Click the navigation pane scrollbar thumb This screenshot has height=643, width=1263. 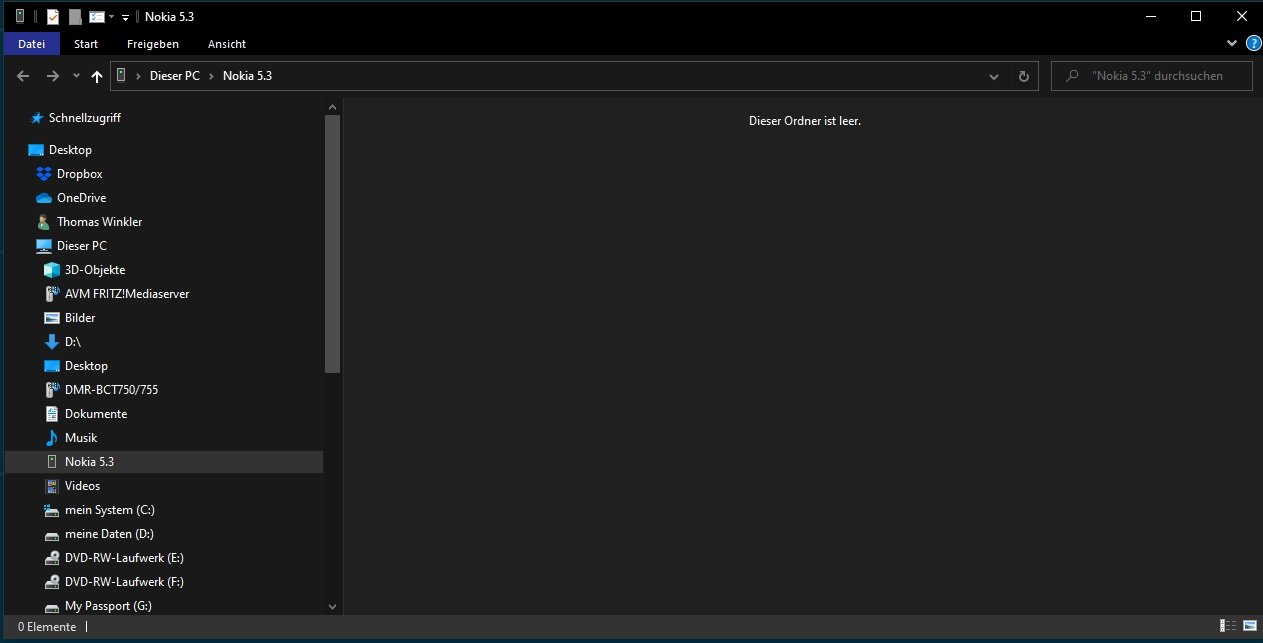coord(333,244)
